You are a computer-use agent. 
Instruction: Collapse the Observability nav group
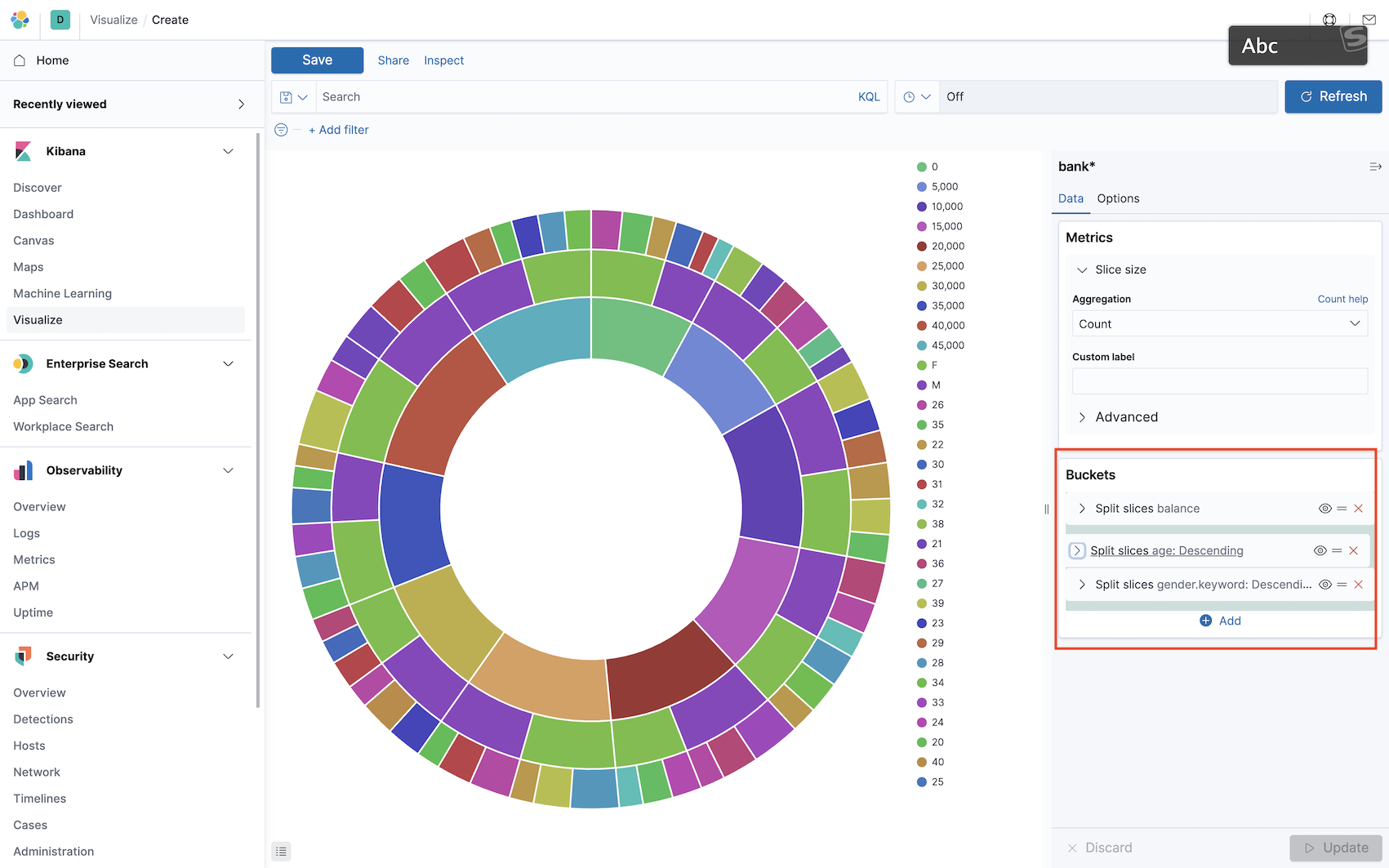tap(229, 470)
